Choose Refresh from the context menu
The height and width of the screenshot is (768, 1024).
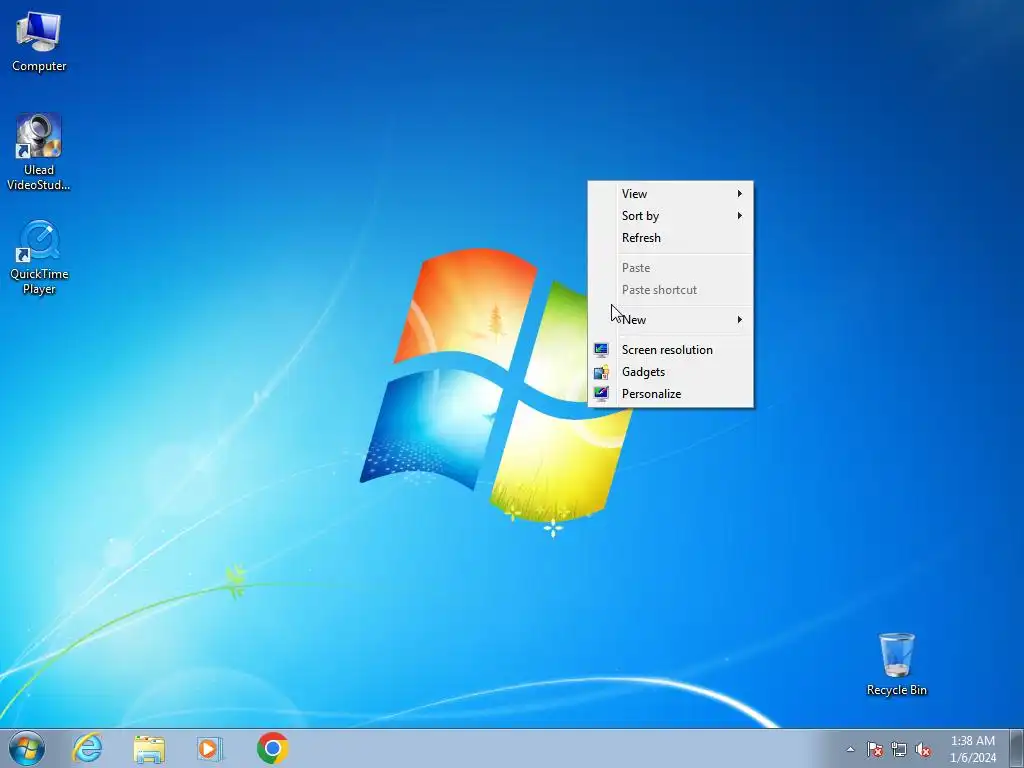coord(671,238)
